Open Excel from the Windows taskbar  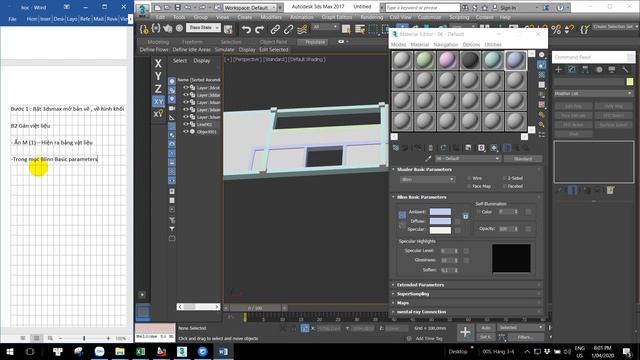pos(140,351)
